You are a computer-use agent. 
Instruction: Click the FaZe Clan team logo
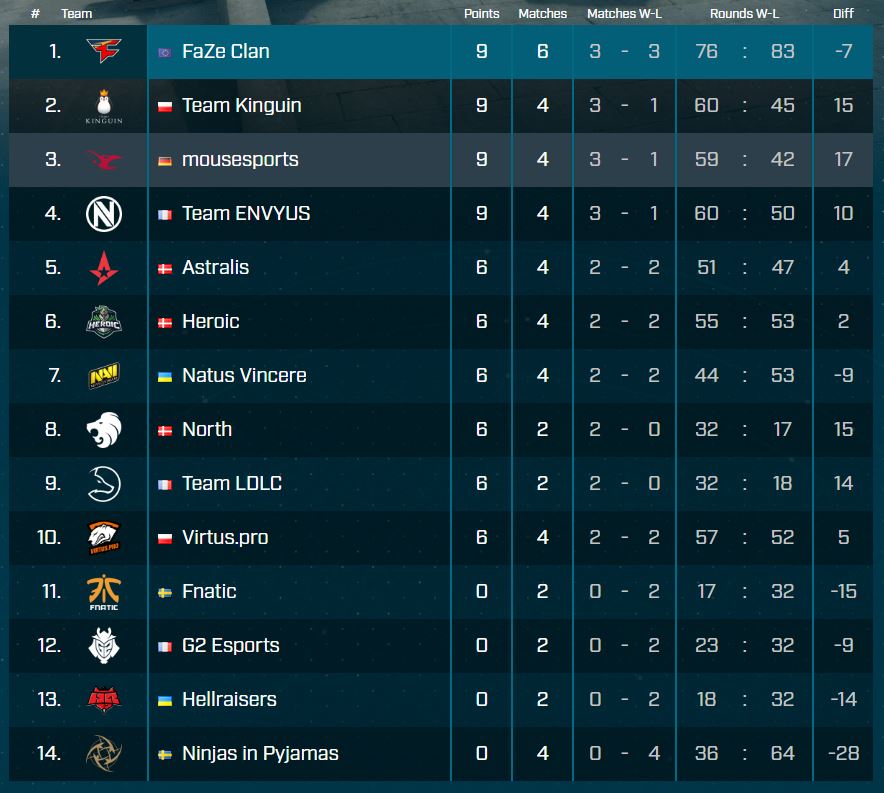(x=103, y=51)
